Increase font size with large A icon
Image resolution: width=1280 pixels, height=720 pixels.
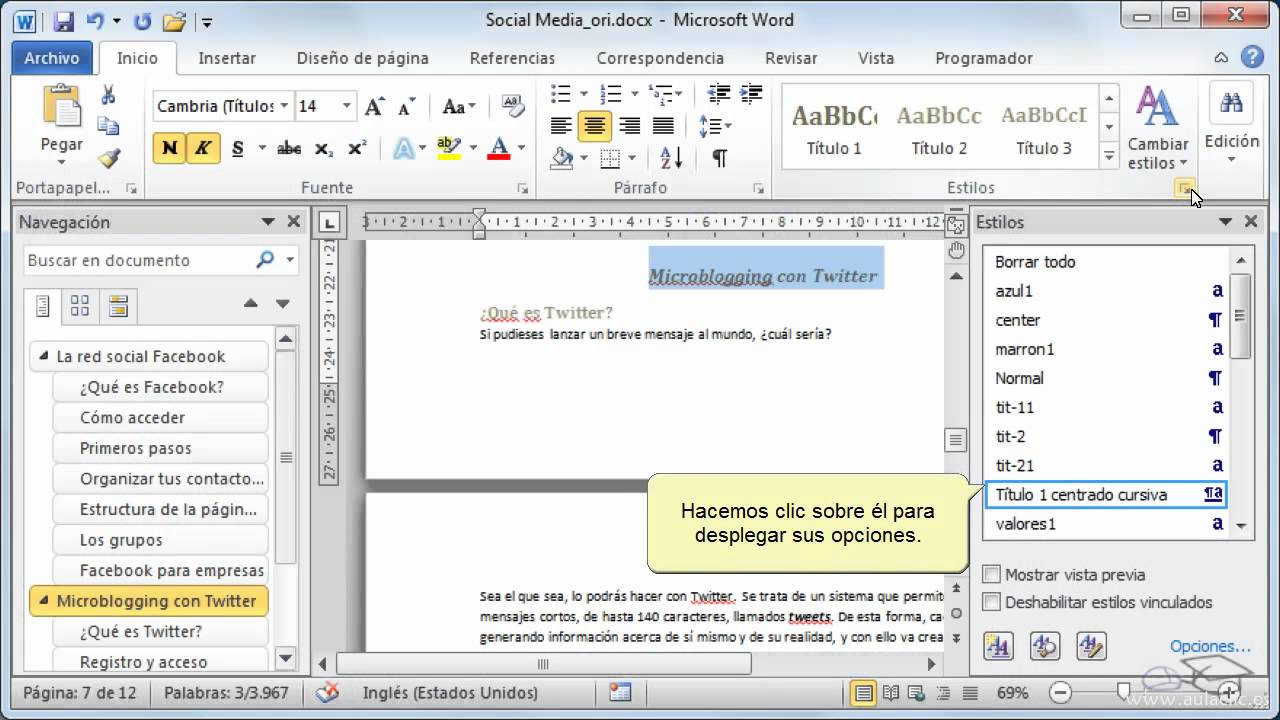coord(374,107)
